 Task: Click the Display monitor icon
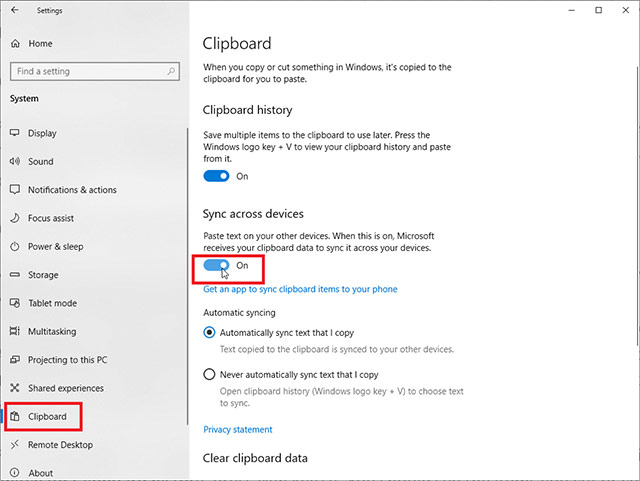[x=15, y=133]
